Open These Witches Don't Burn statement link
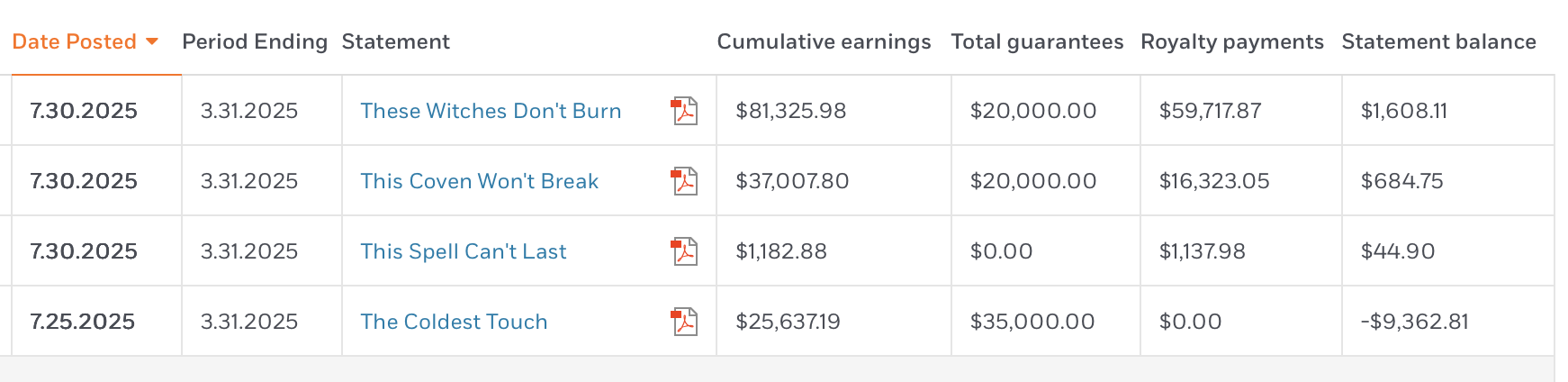 pyautogui.click(x=491, y=111)
